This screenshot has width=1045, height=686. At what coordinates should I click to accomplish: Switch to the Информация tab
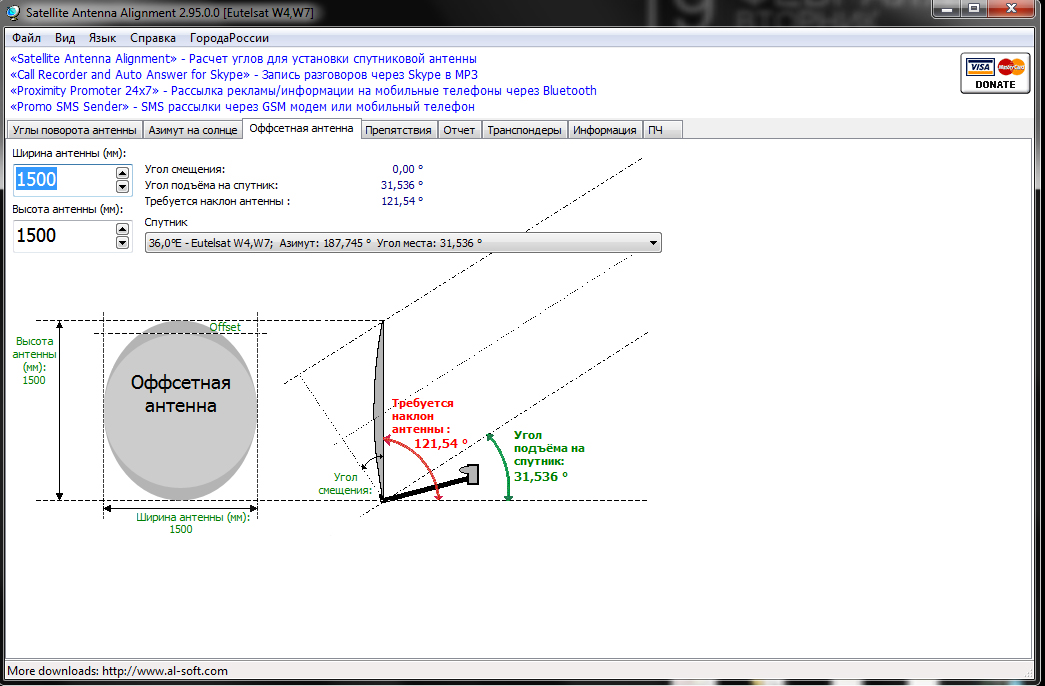point(605,130)
